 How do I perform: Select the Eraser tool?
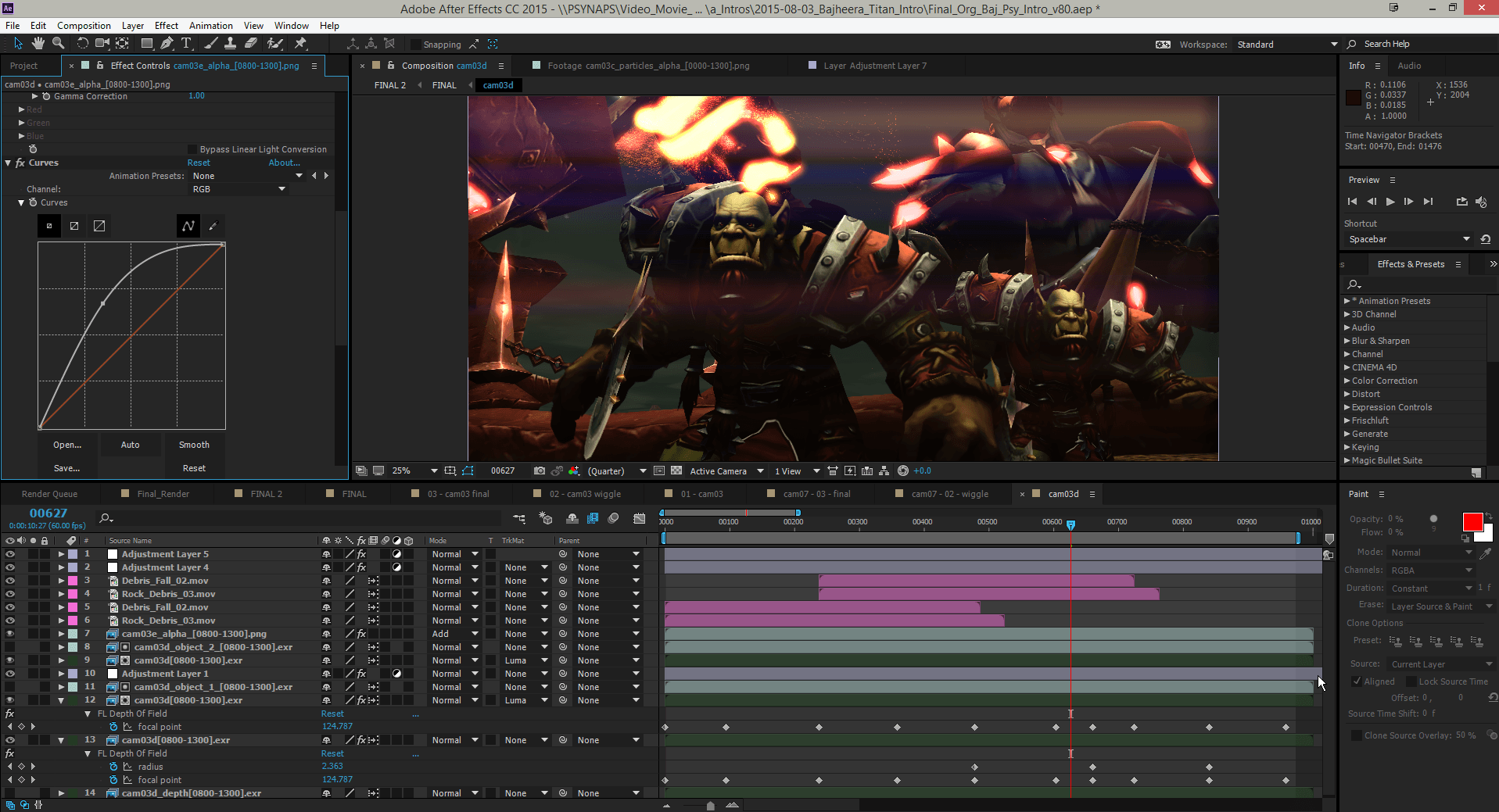pyautogui.click(x=251, y=44)
